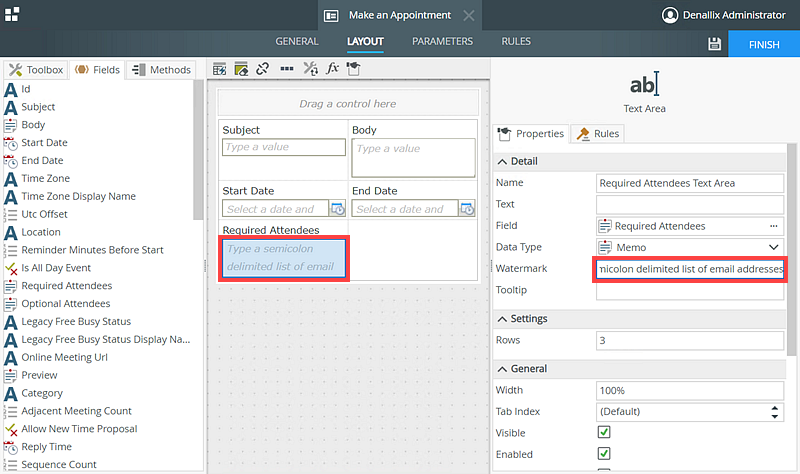Uncheck the Visible checkbox
800x474 pixels.
point(604,433)
